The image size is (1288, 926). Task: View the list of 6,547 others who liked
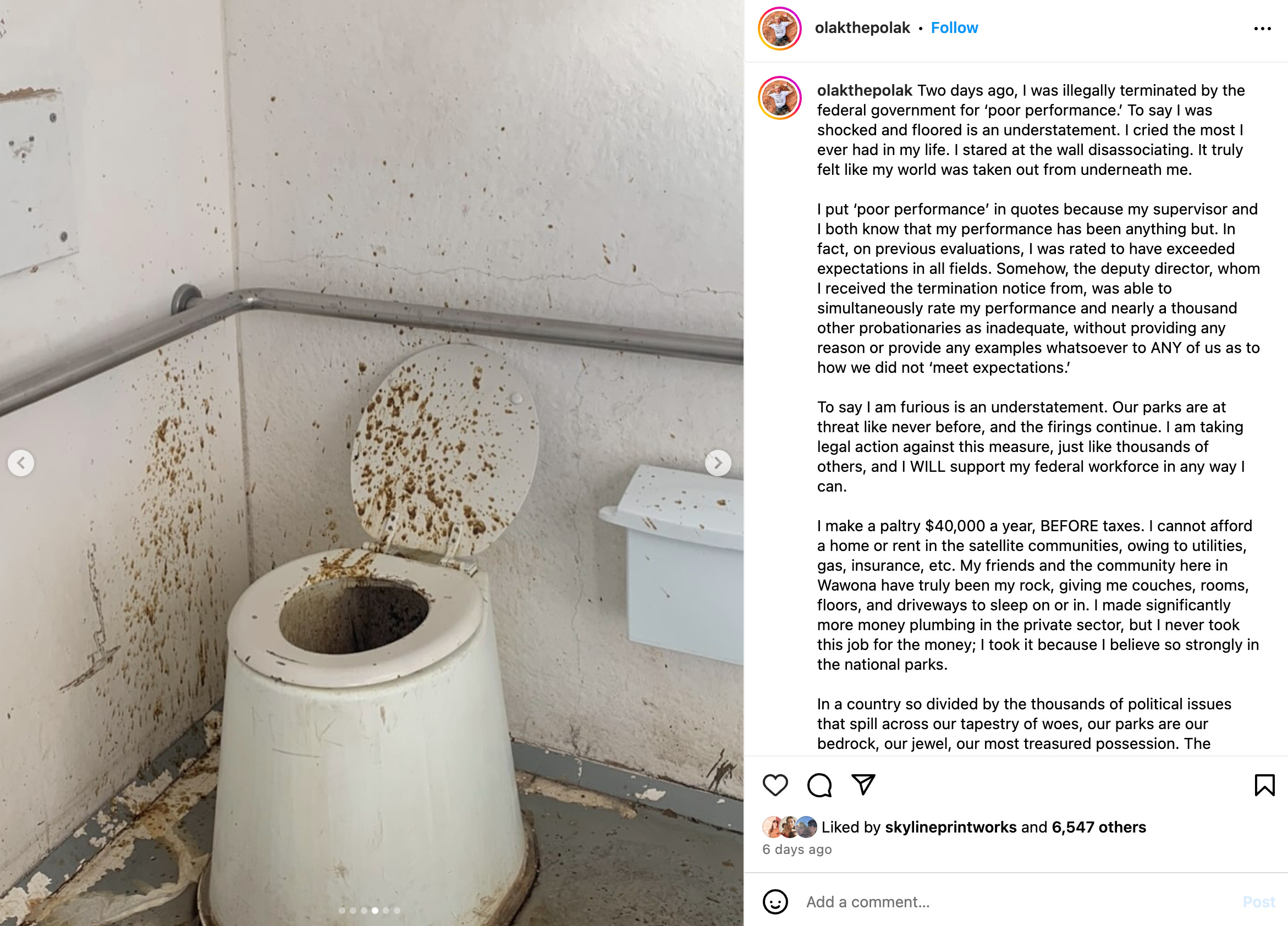point(1098,826)
